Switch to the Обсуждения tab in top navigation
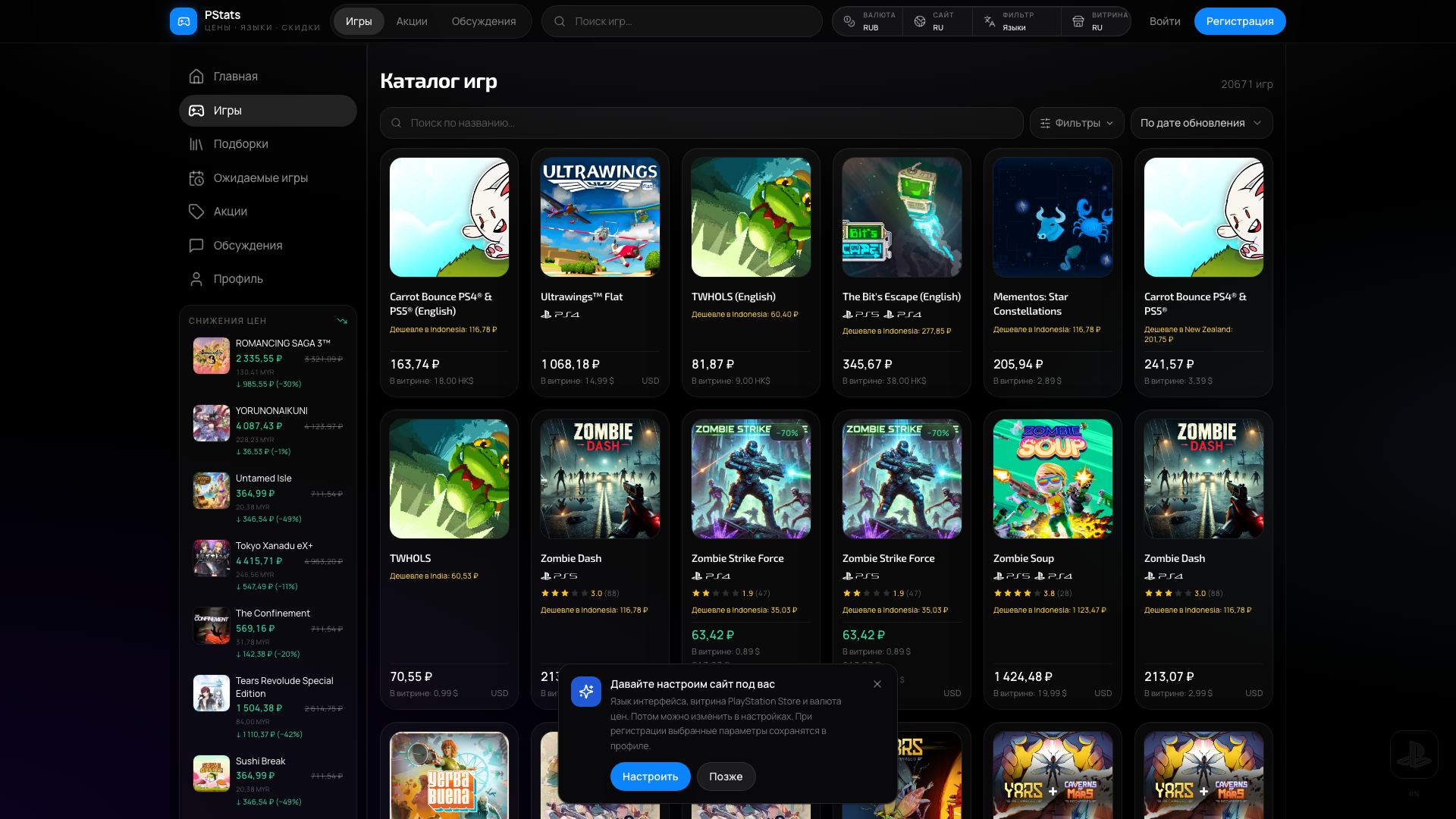Viewport: 1456px width, 819px height. tap(484, 21)
